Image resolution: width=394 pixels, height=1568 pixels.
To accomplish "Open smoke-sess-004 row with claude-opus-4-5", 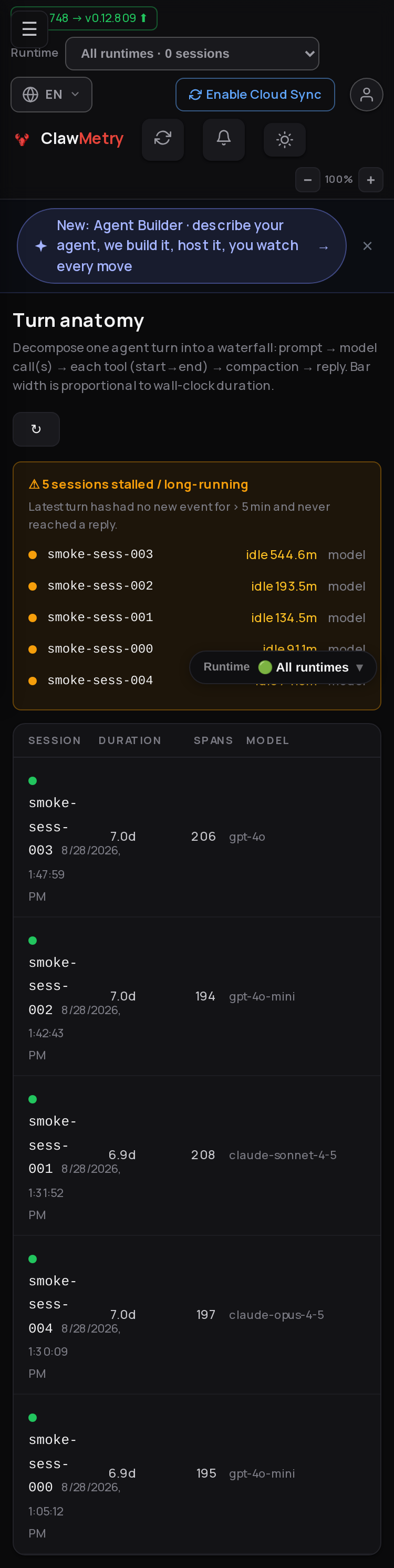I will click(196, 1315).
